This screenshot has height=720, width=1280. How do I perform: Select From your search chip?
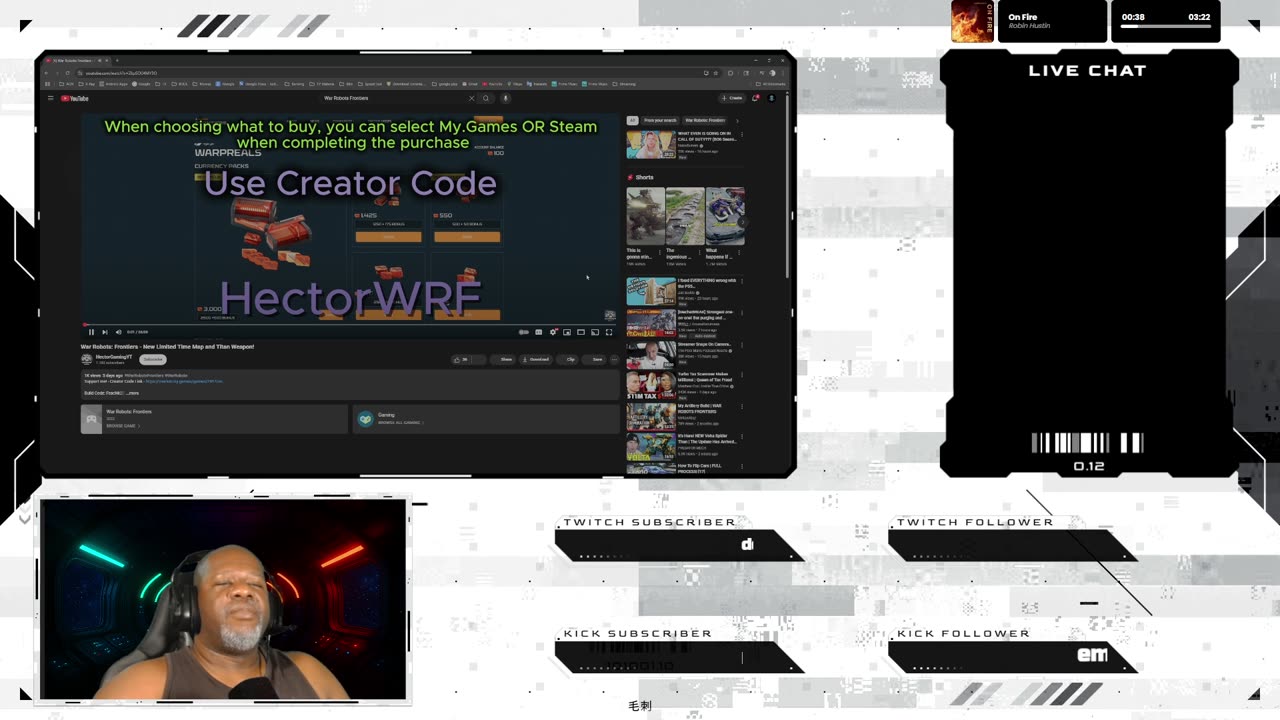tap(659, 120)
